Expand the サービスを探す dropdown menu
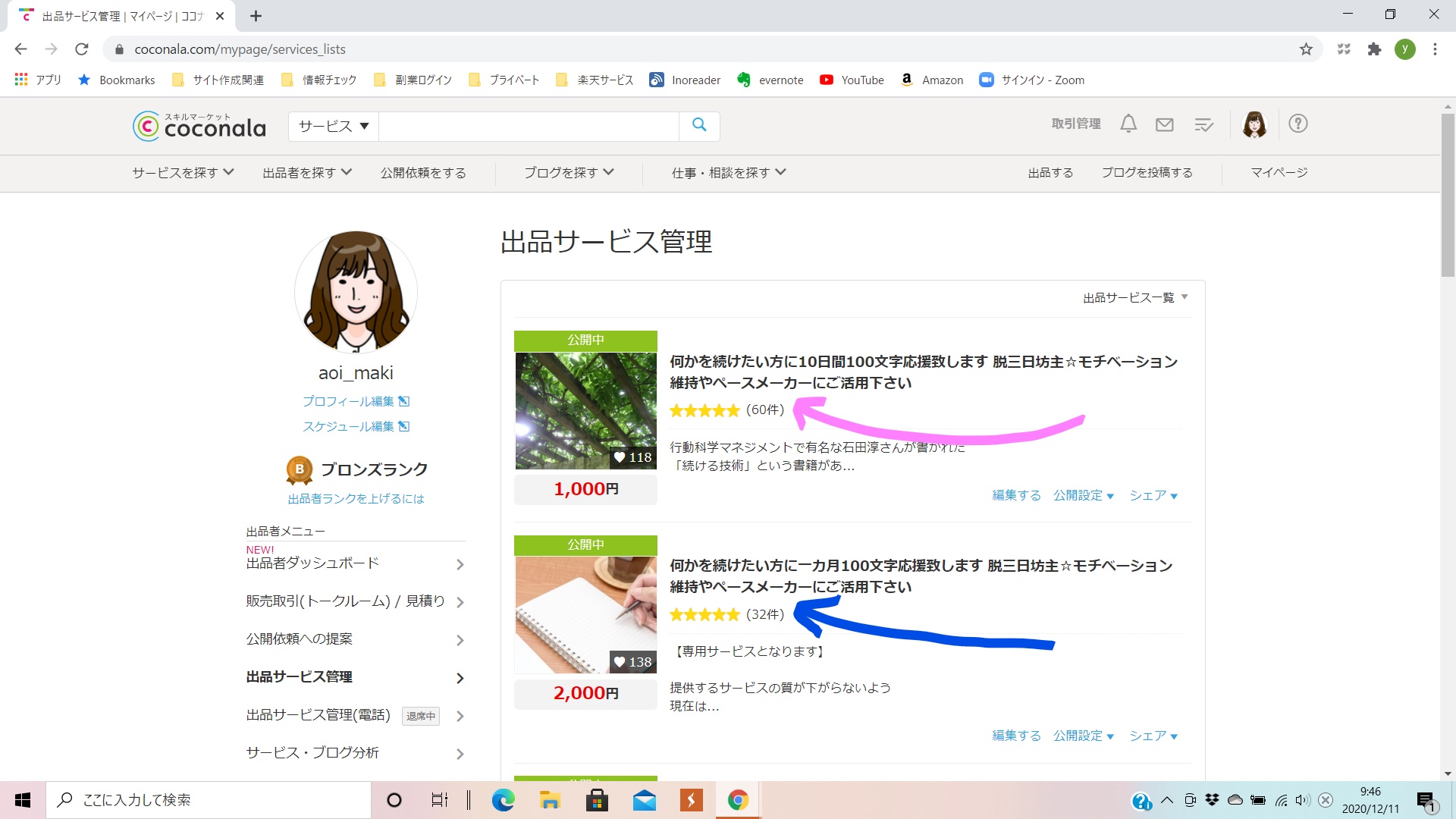The image size is (1456, 819). coord(181,172)
